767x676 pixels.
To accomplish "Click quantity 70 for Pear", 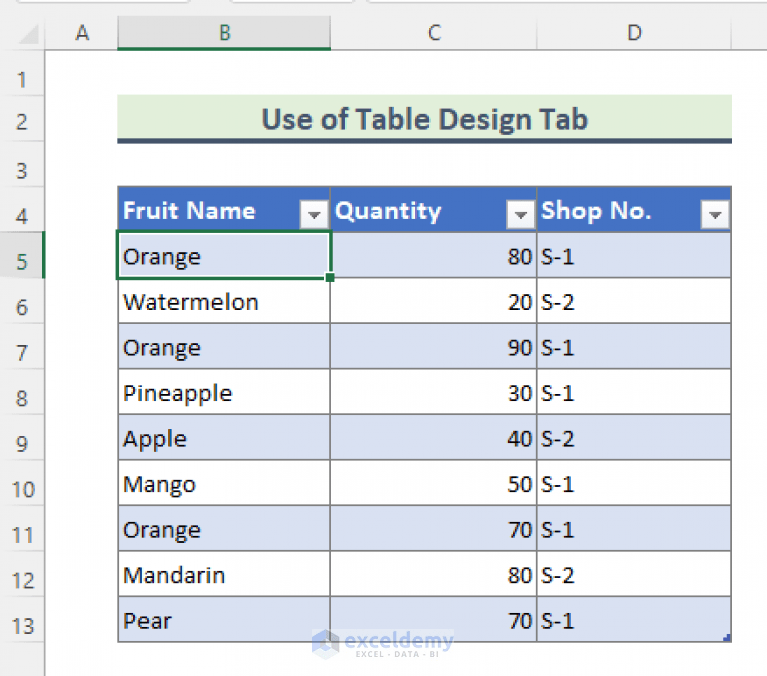I will click(433, 619).
